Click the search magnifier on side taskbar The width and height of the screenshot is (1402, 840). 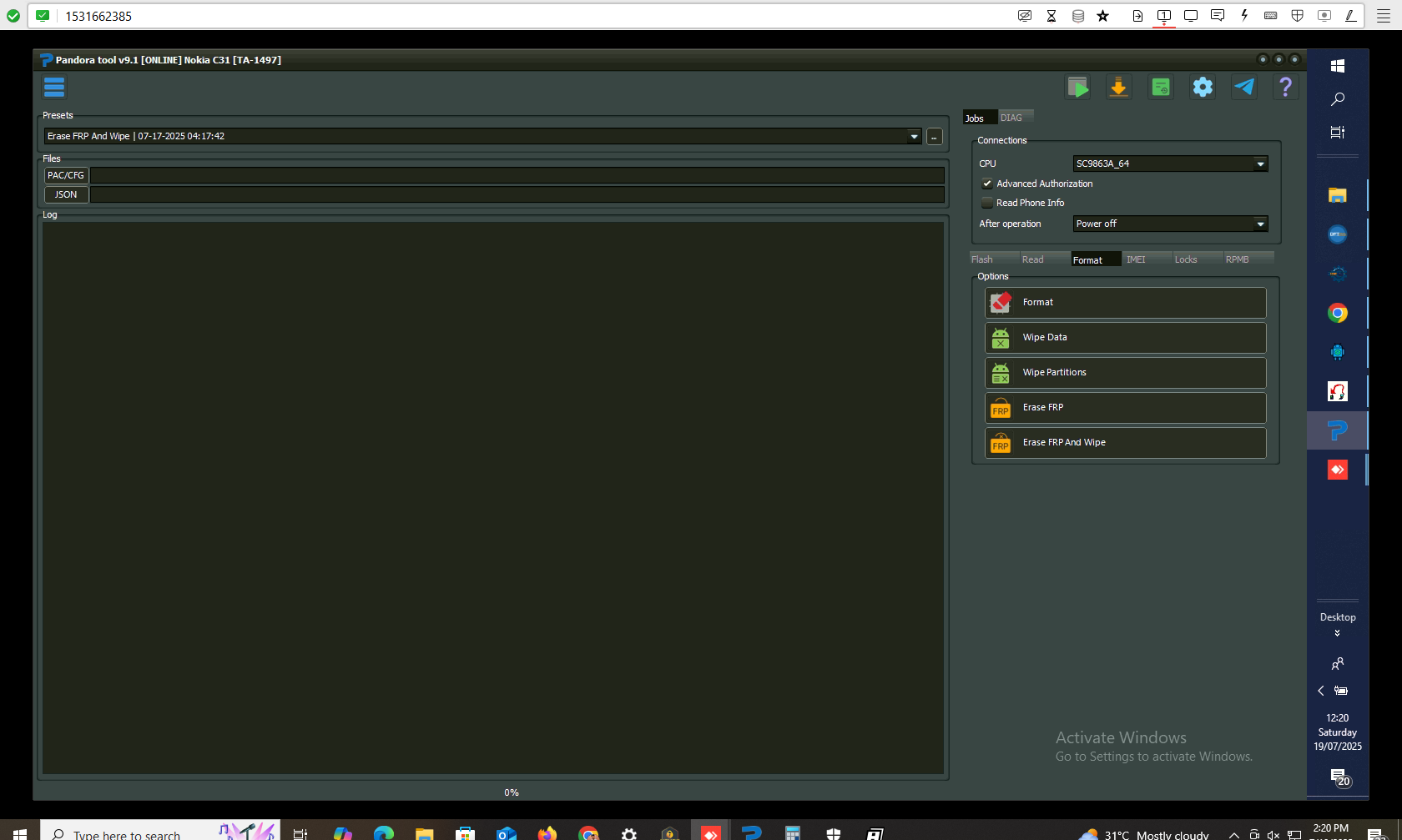point(1338,99)
